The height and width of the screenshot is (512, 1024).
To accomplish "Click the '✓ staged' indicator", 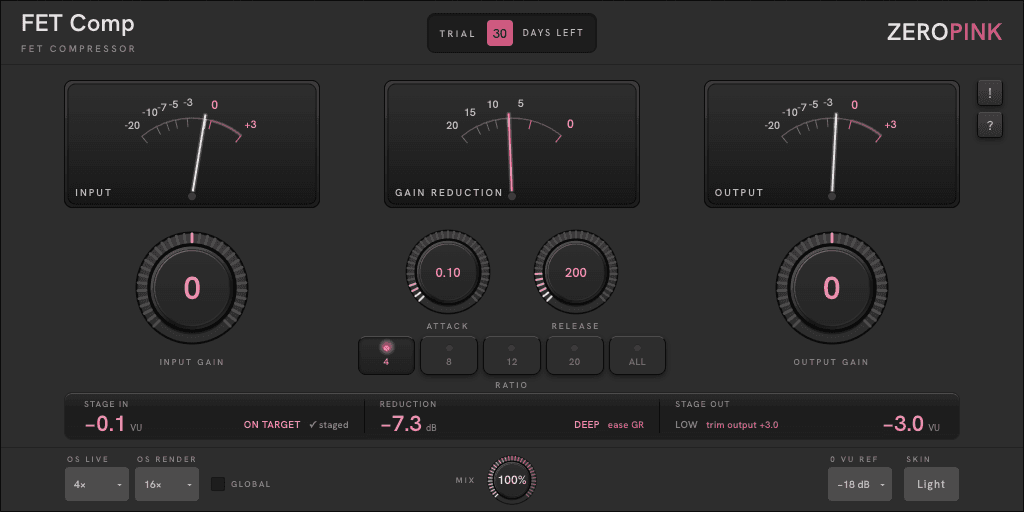I will coord(328,425).
